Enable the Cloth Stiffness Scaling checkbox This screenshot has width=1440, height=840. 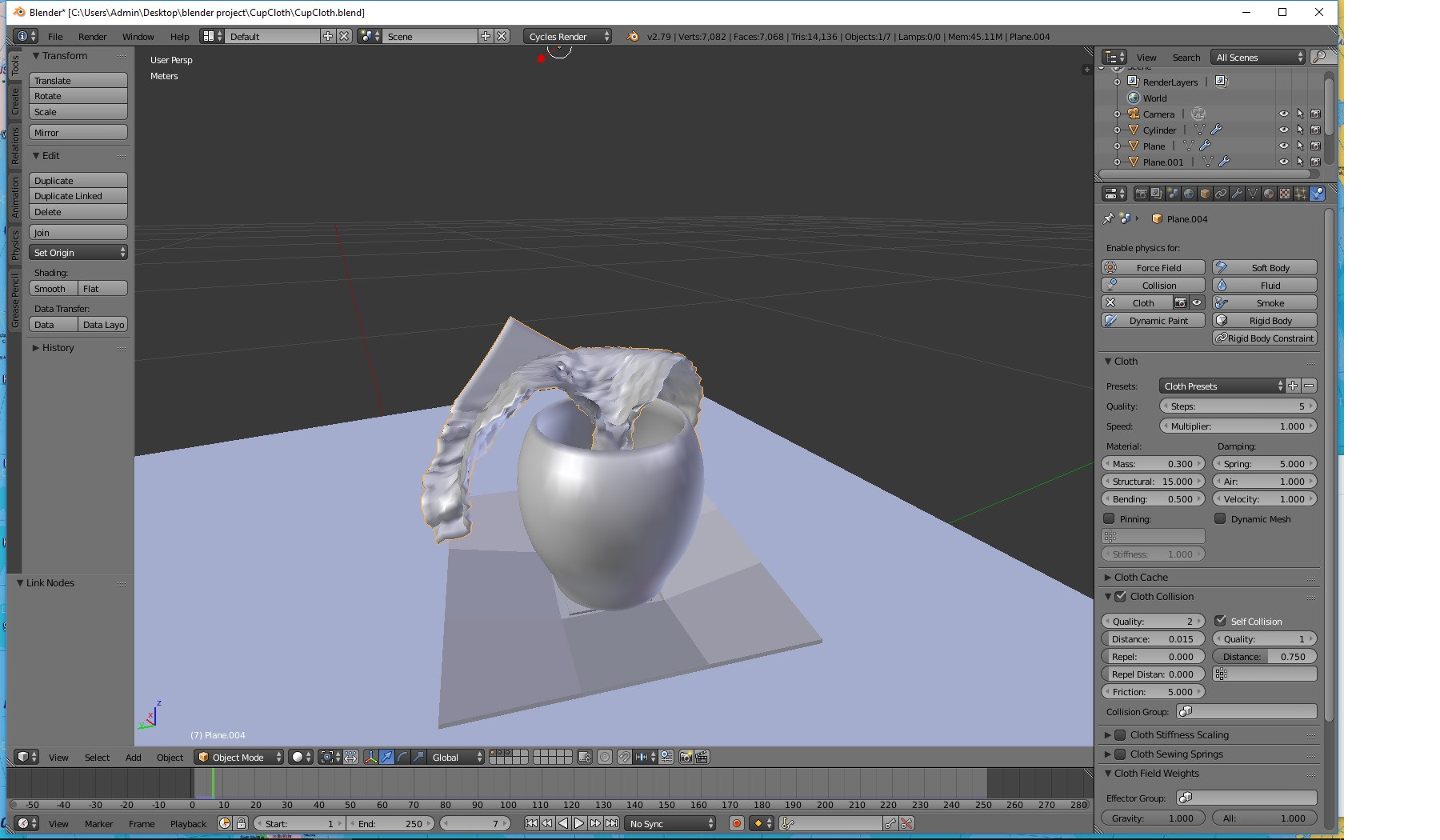pos(1121,734)
